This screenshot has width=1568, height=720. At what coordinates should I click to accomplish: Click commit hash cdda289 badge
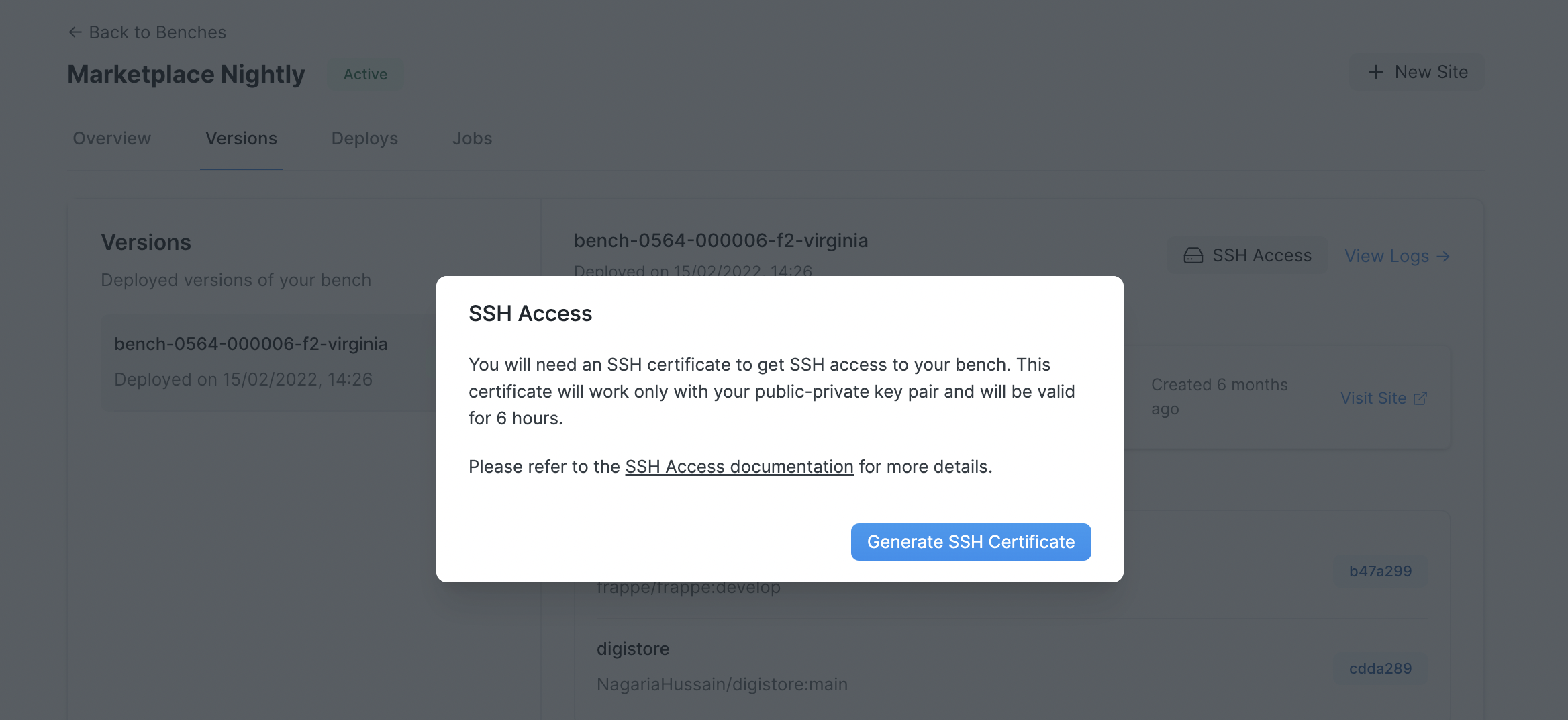[1380, 668]
